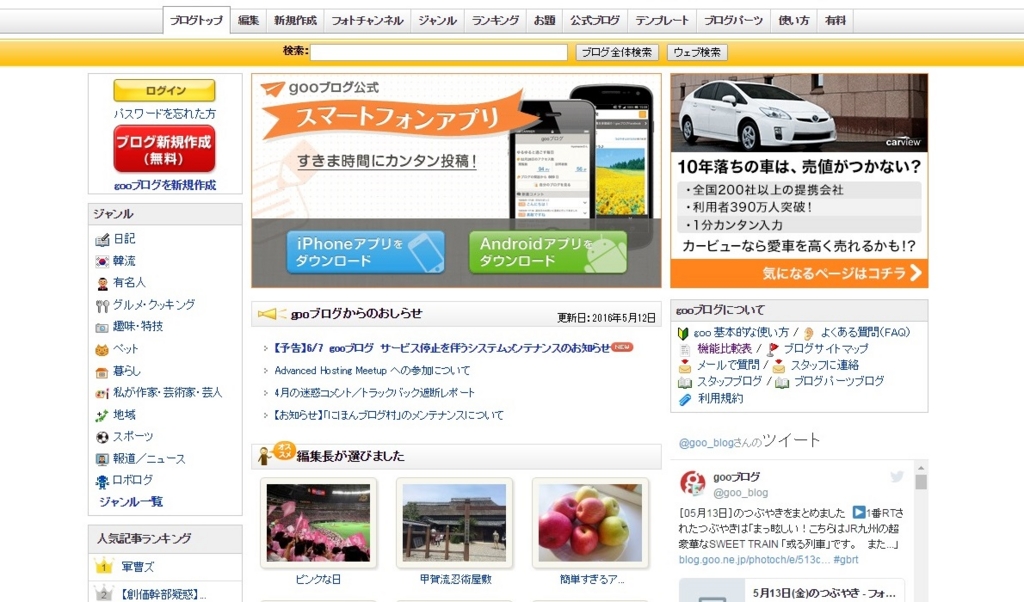The width and height of the screenshot is (1024, 602).
Task: Click the editor character icon by 編集長が選びました
Action: (x=264, y=455)
